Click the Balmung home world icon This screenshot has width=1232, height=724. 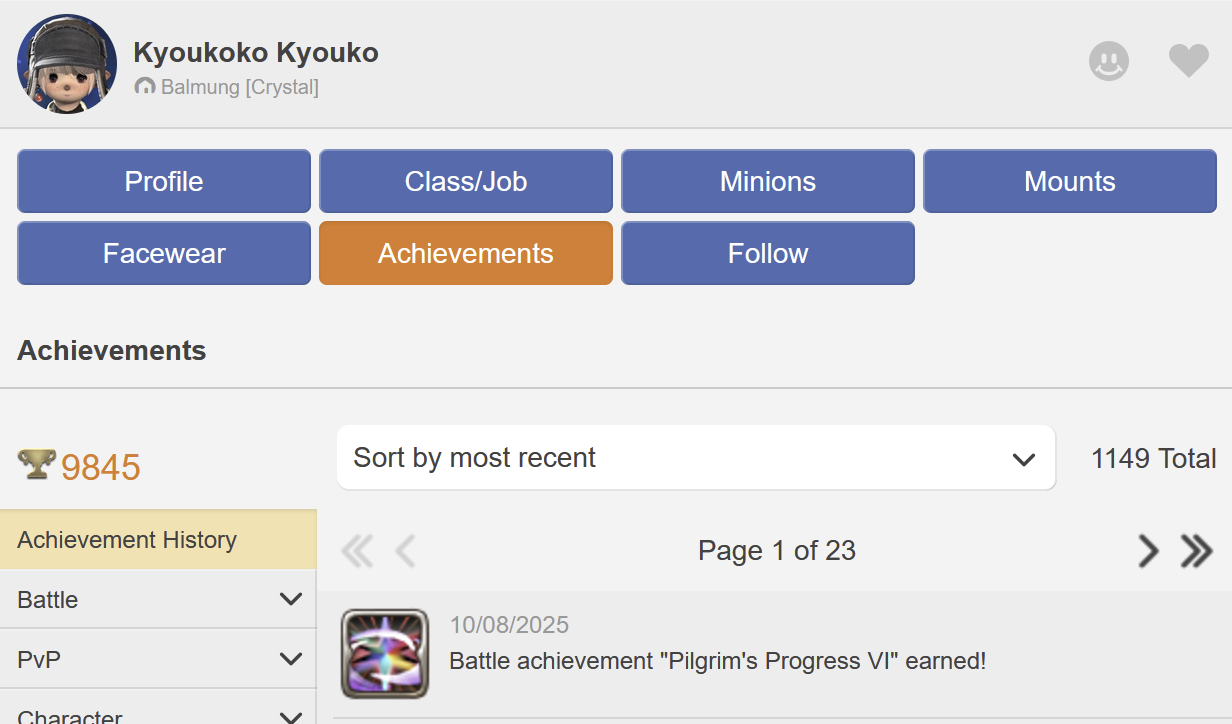click(x=145, y=87)
